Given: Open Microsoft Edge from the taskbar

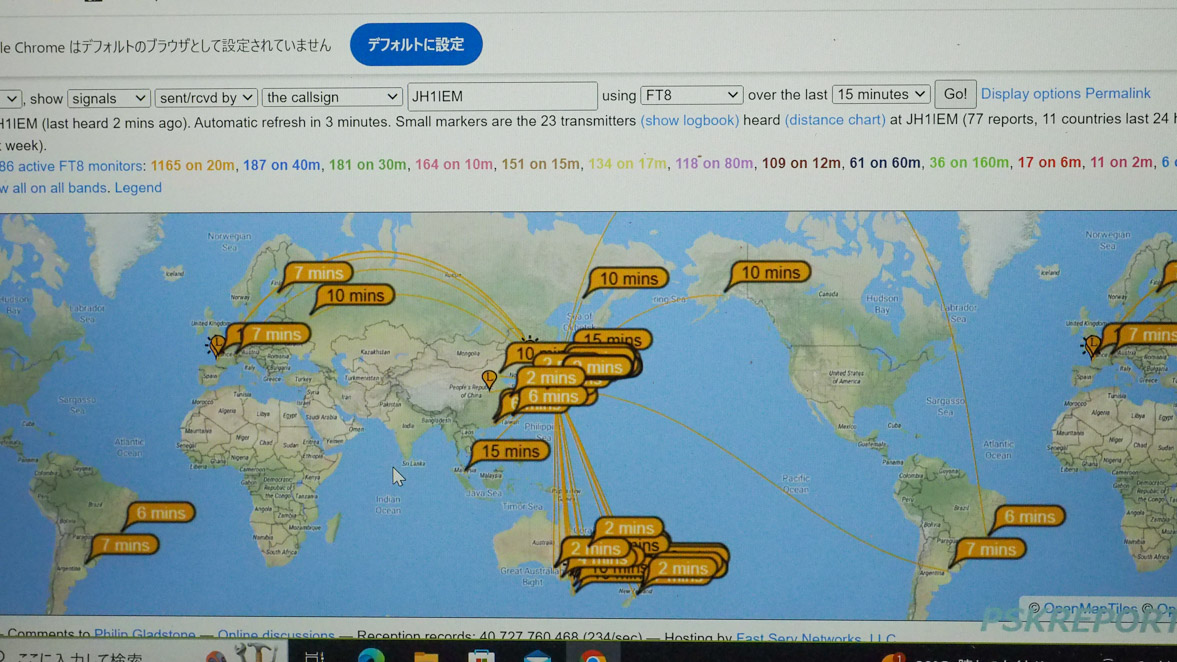Looking at the screenshot, I should pos(371,656).
